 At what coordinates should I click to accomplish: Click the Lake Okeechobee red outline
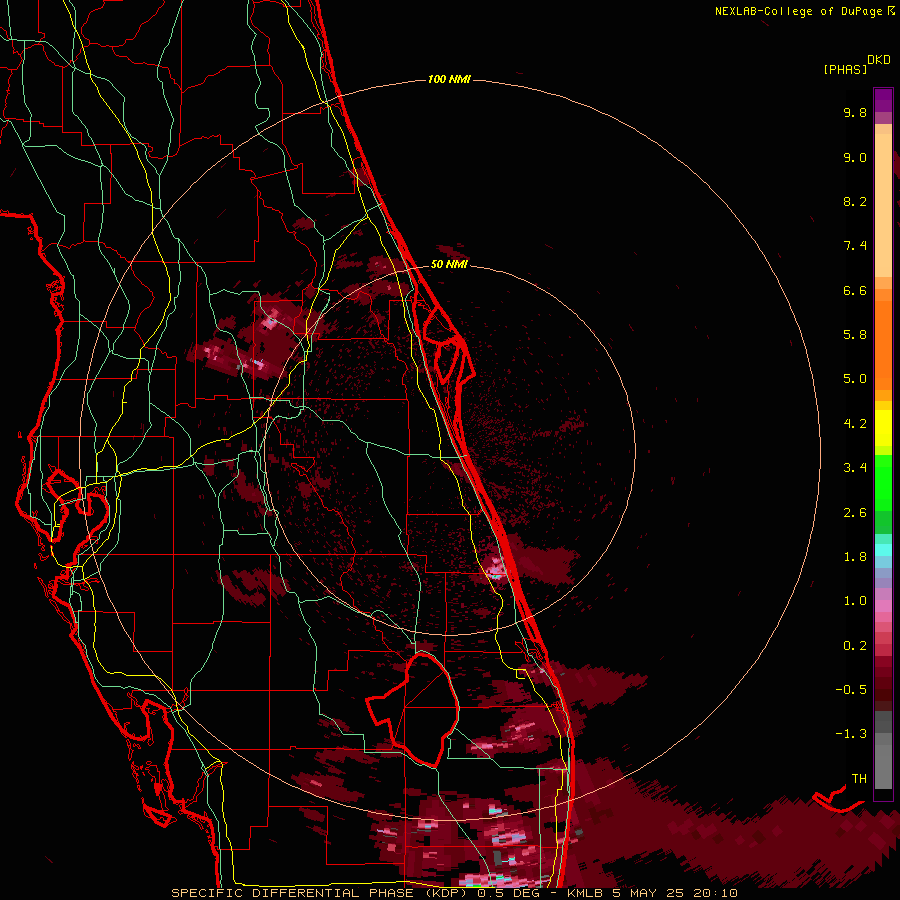click(413, 709)
